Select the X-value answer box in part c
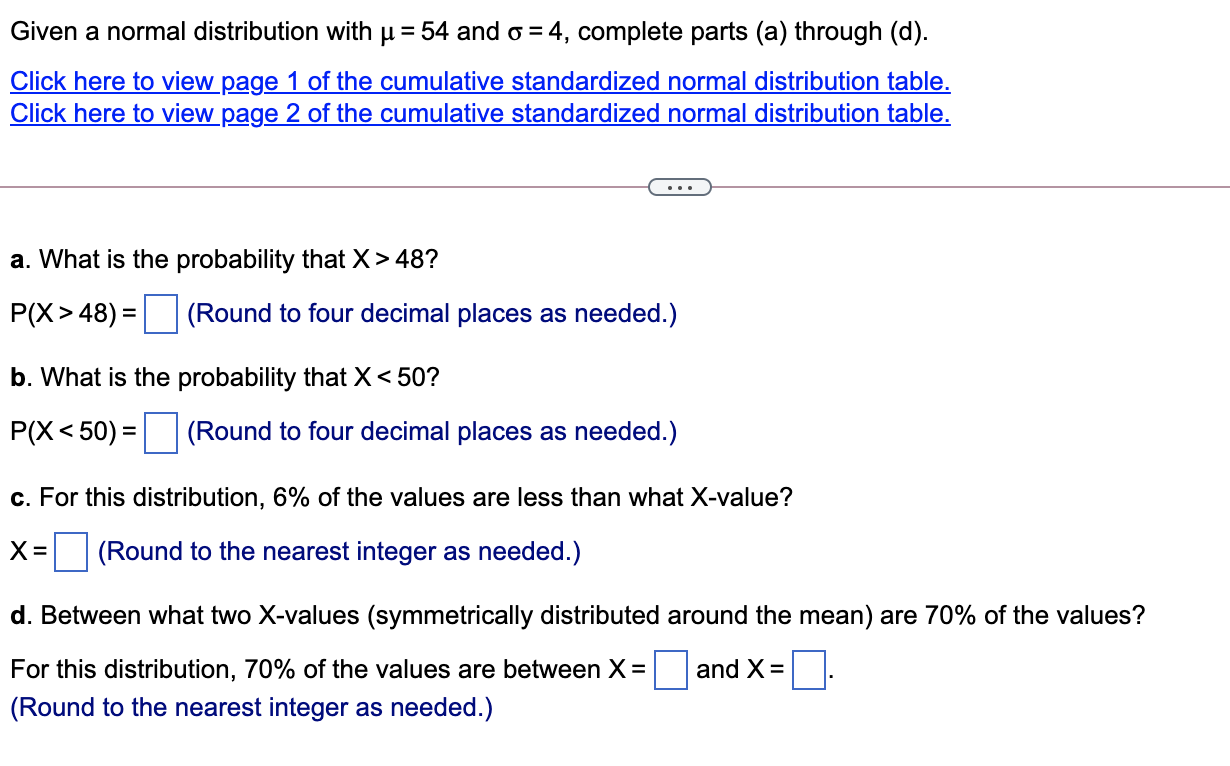 pyautogui.click(x=69, y=550)
